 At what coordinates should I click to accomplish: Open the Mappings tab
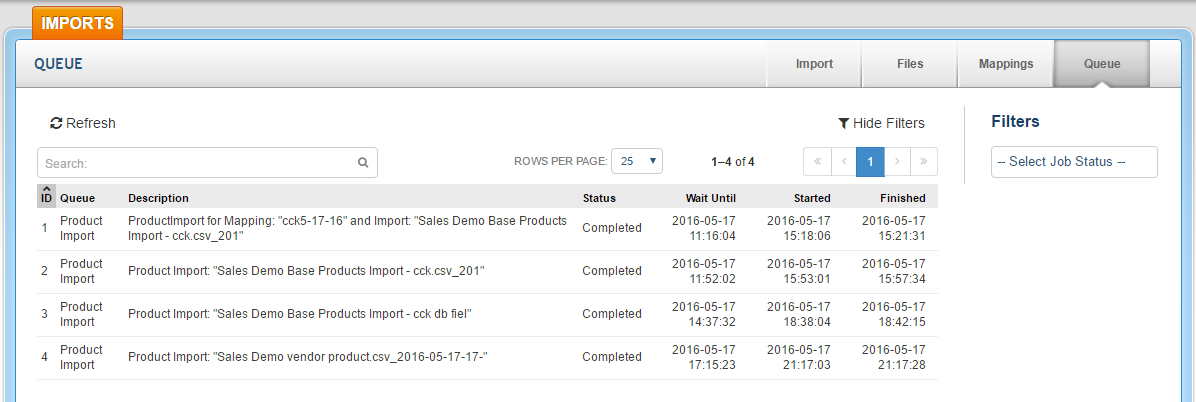tap(1006, 64)
